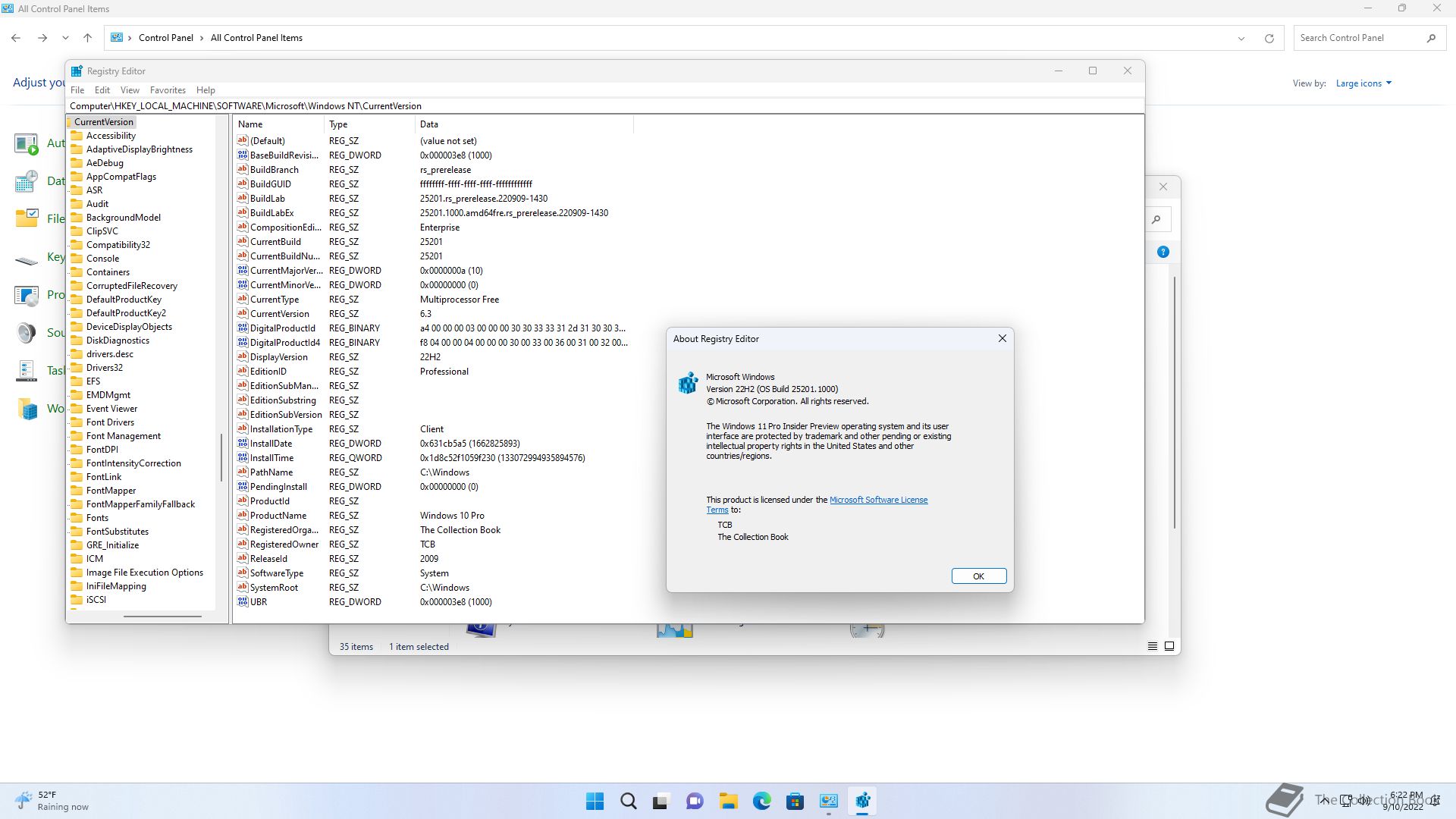The height and width of the screenshot is (819, 1456).
Task: Open Microsoft Store from the taskbar
Action: 795,801
